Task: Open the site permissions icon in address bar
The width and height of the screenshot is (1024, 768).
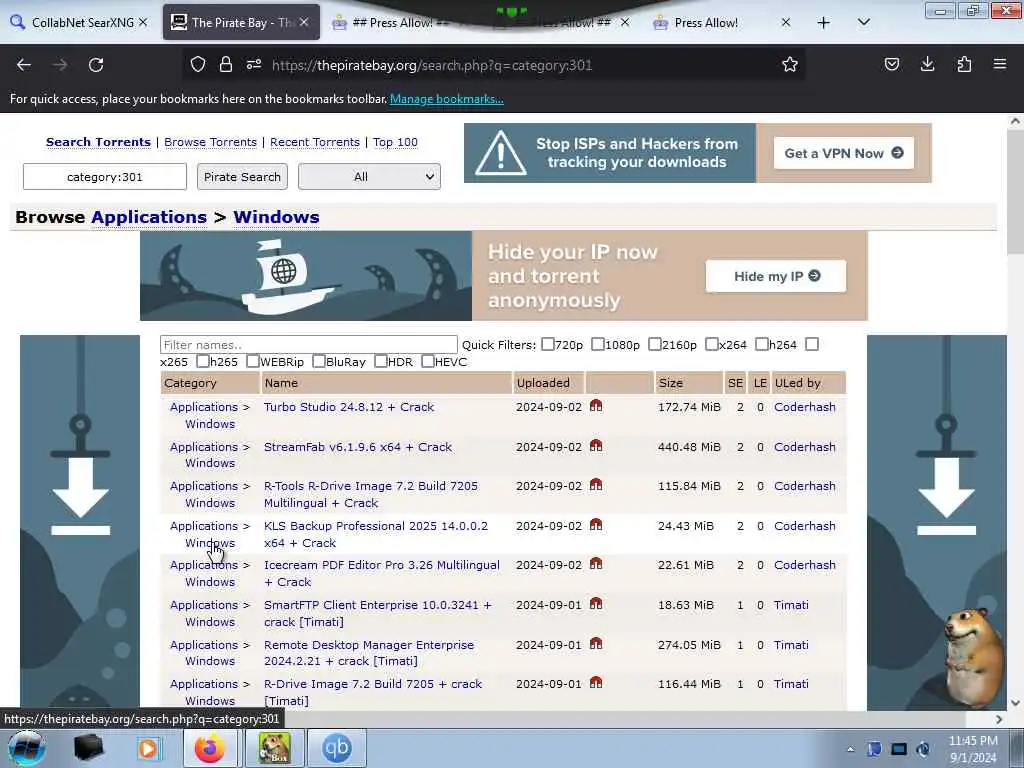Action: click(x=254, y=64)
